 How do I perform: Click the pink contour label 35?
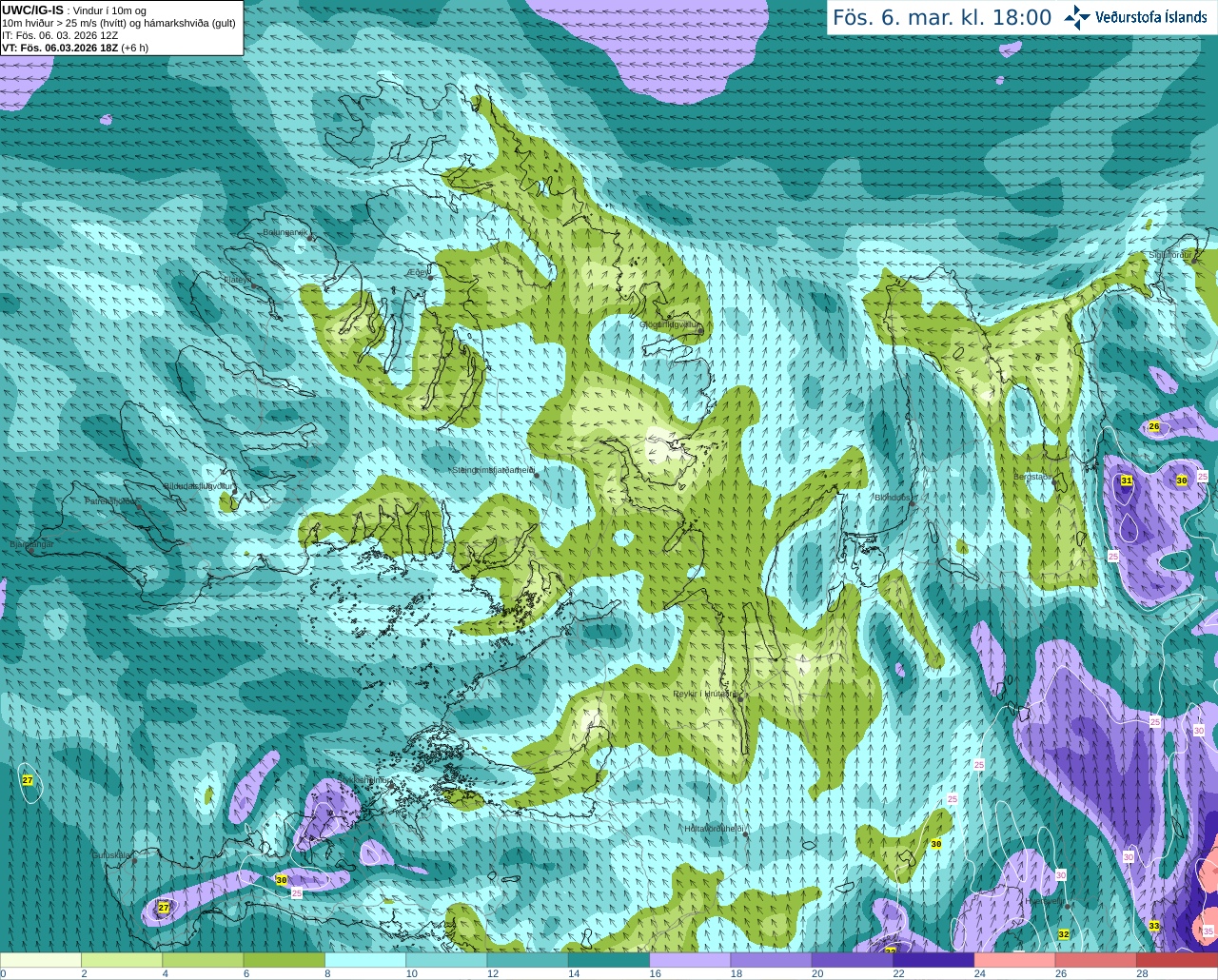click(1208, 931)
